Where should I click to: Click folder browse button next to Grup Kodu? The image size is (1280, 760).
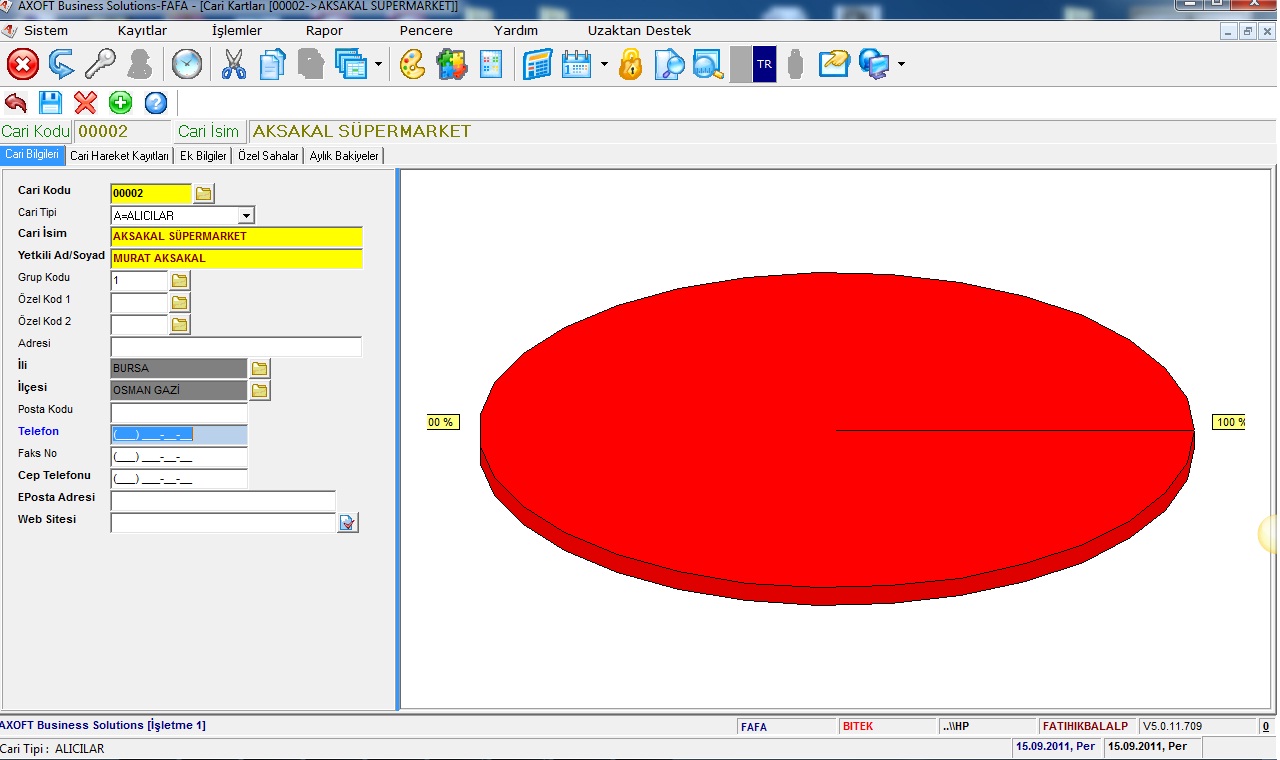click(180, 281)
